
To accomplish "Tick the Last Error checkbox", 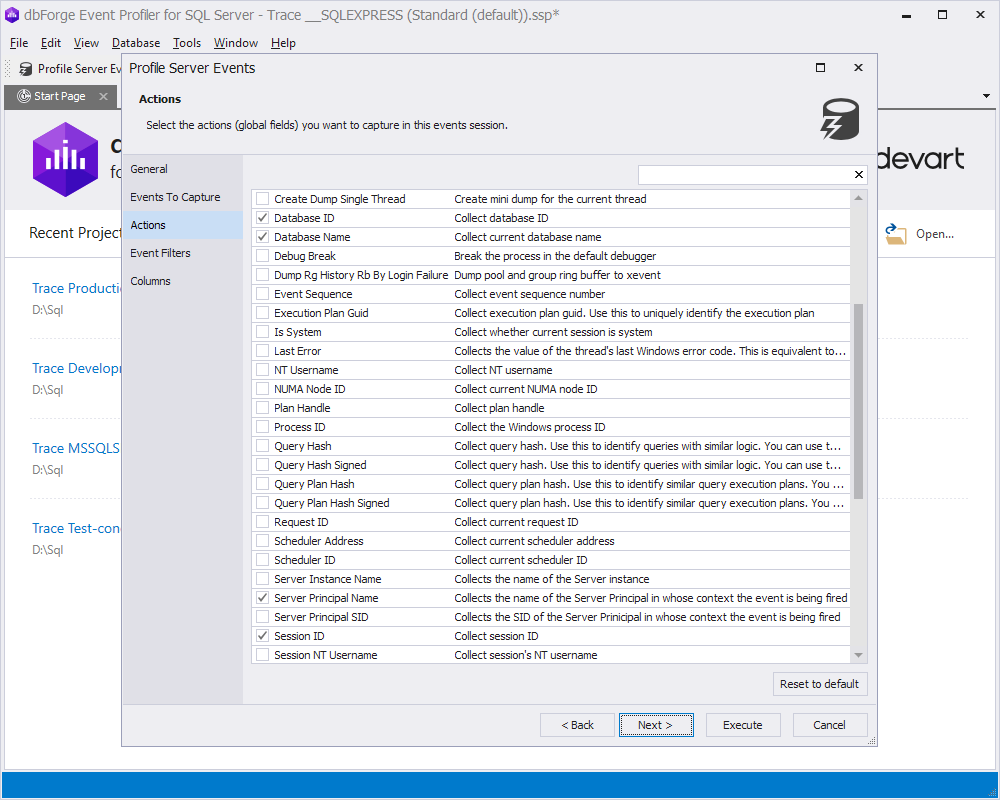I will coord(262,351).
